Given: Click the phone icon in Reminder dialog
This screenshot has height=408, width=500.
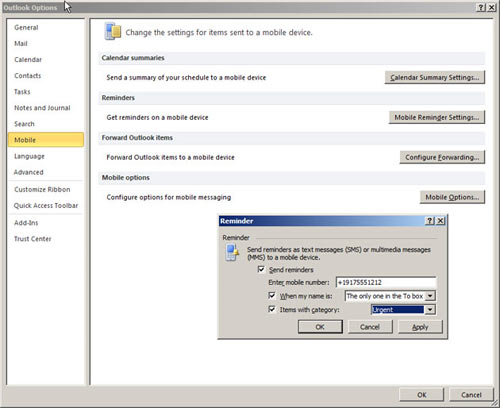Looking at the screenshot, I should point(232,252).
